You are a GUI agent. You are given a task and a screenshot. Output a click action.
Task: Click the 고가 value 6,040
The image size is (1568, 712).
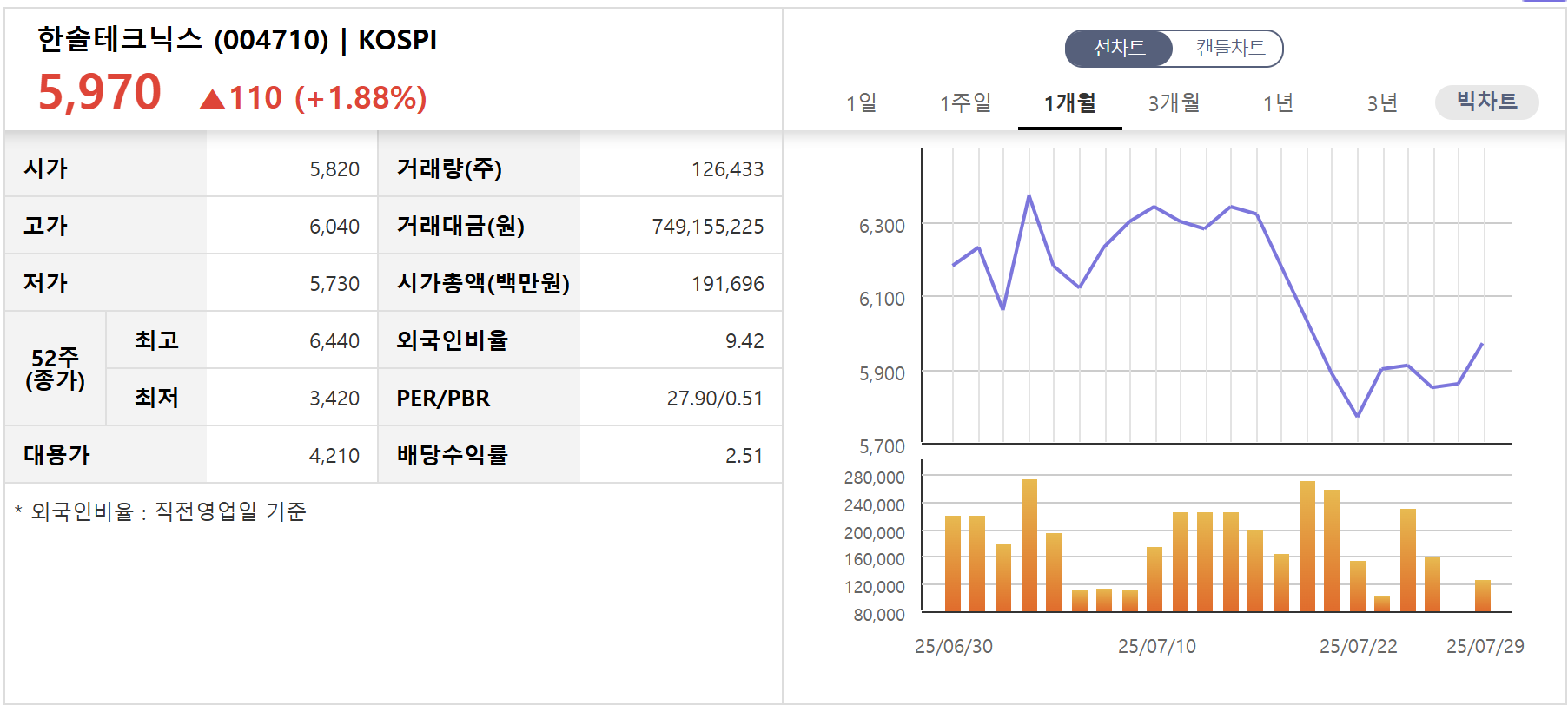click(334, 227)
